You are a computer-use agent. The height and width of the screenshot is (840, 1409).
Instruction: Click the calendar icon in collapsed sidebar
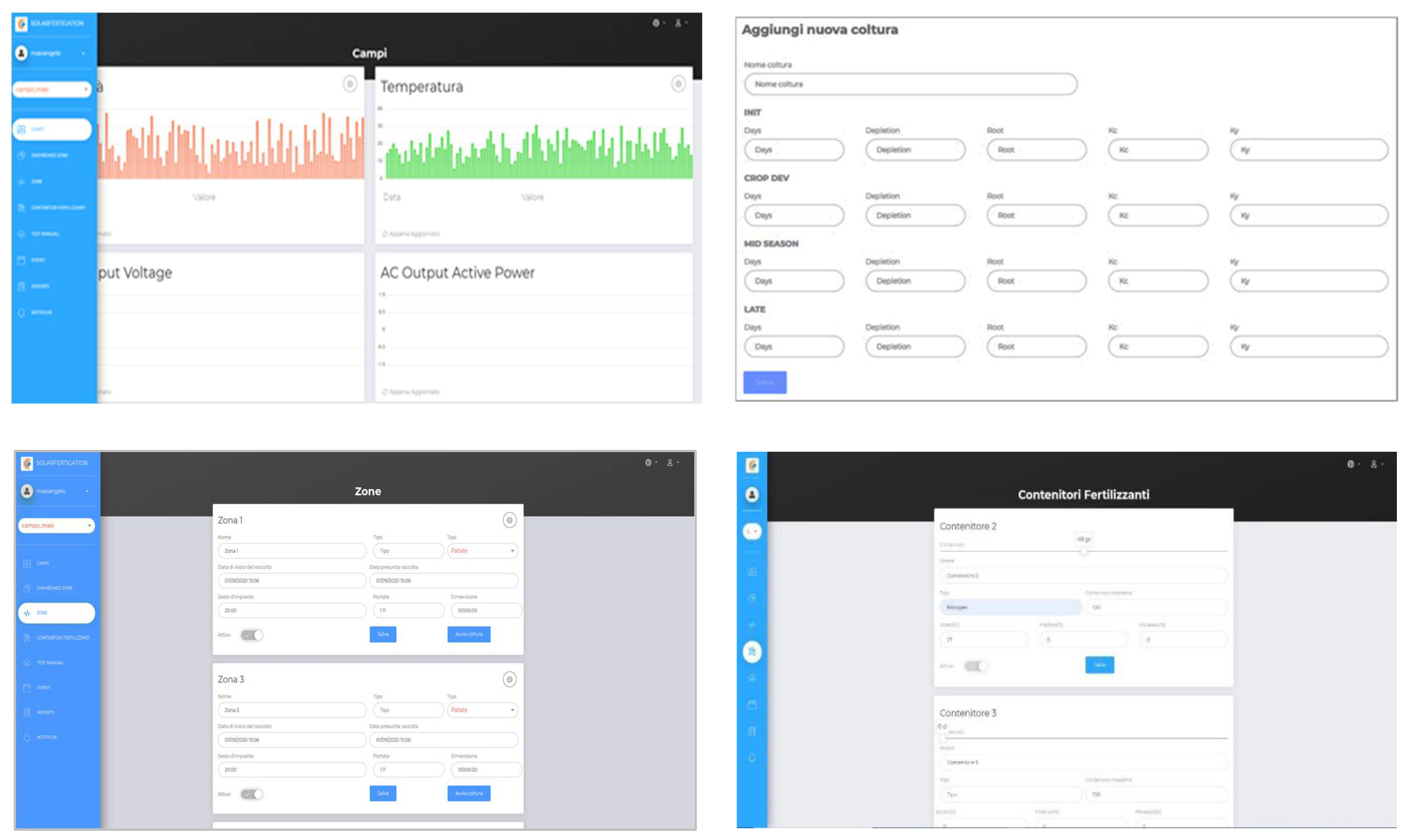pos(752,705)
